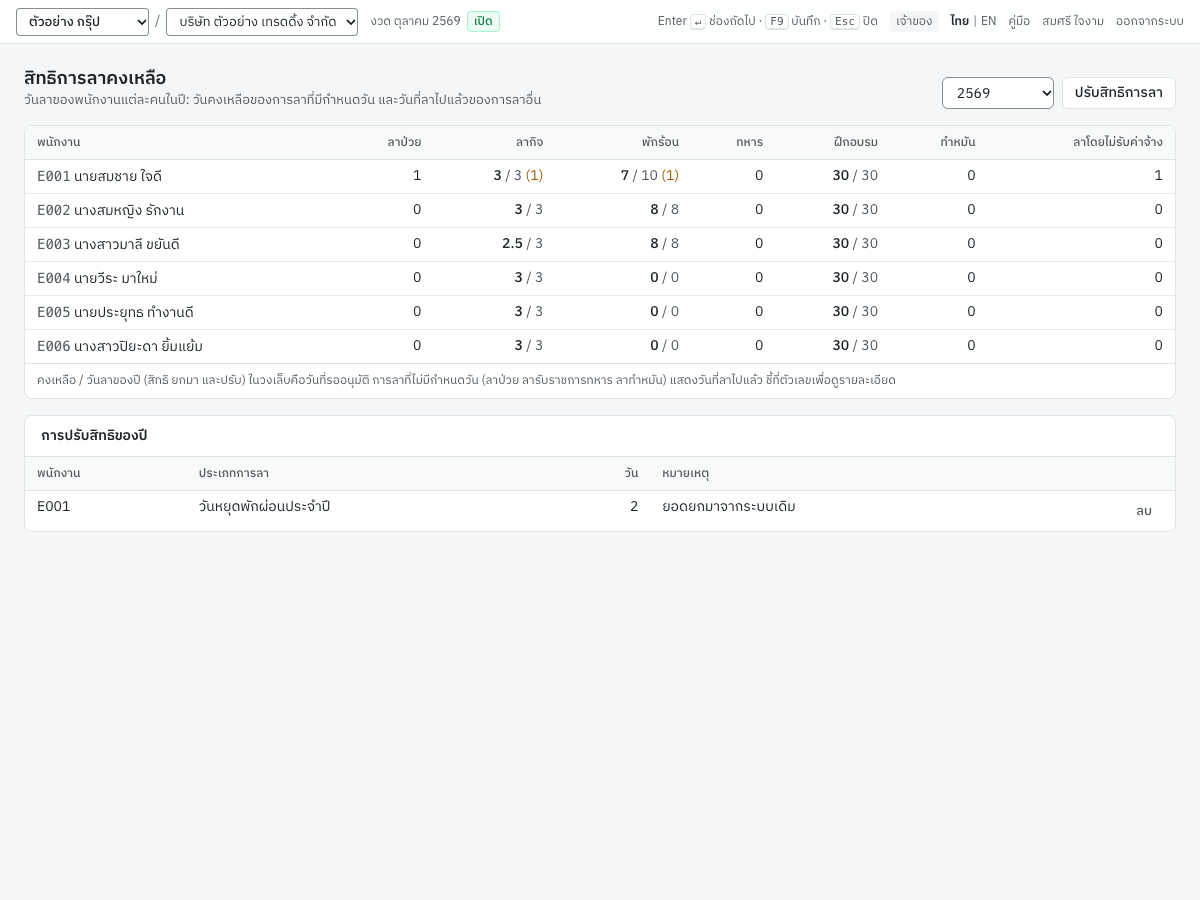Select employee row E005 นายประยุทธ ทำงานดี
The width and height of the screenshot is (1200, 900).
tap(600, 312)
